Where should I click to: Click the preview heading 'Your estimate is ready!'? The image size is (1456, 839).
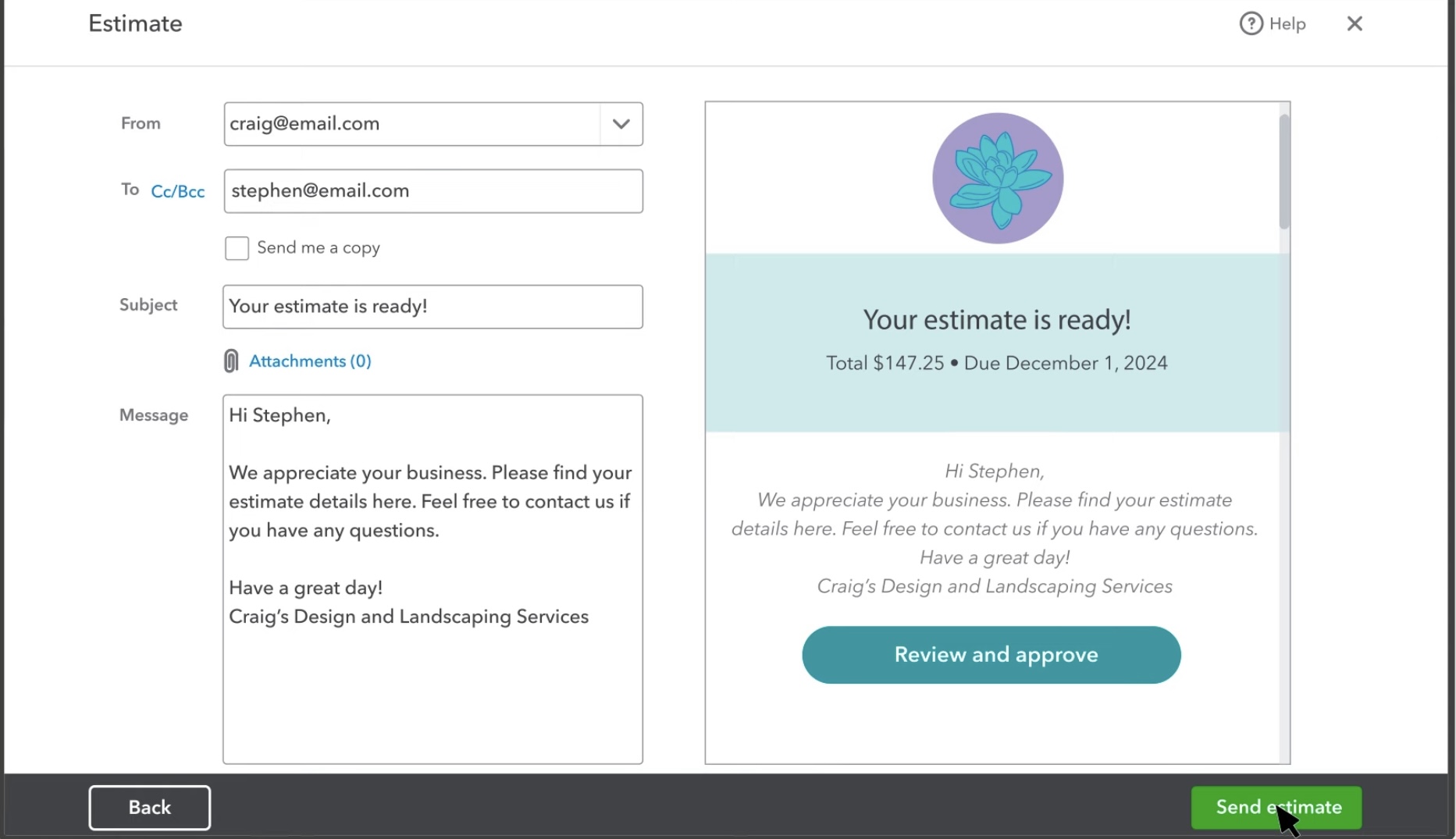pos(996,320)
